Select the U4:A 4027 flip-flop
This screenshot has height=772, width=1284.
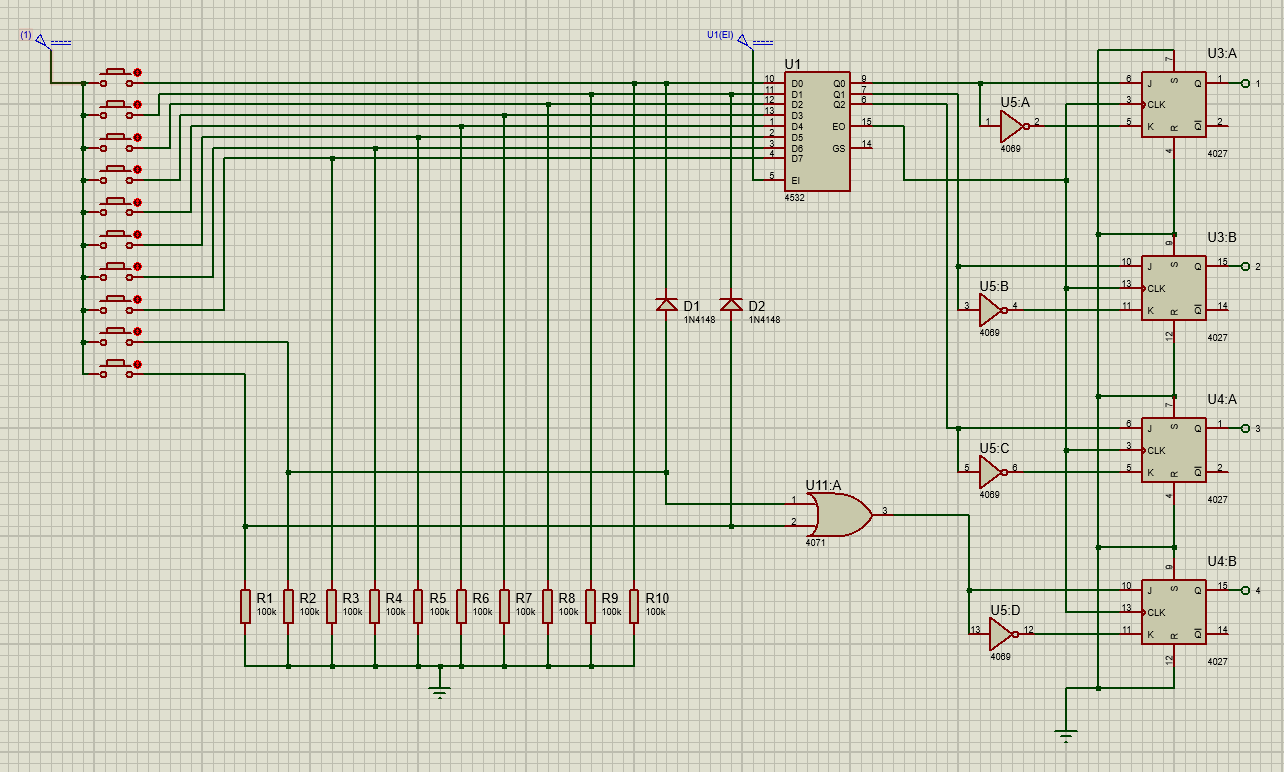pyautogui.click(x=1175, y=450)
